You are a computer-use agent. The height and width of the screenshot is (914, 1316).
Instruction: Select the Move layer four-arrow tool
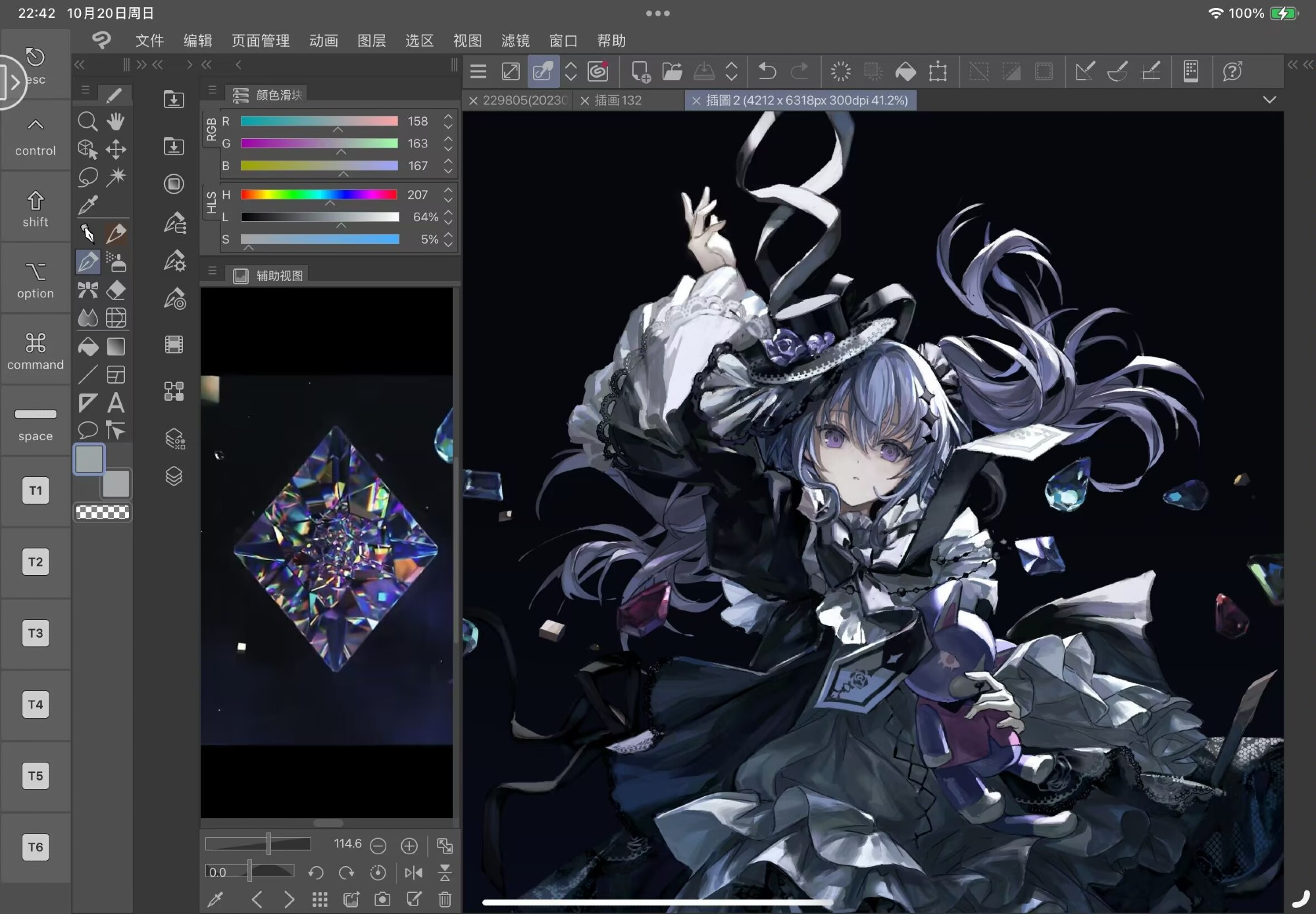tap(116, 149)
